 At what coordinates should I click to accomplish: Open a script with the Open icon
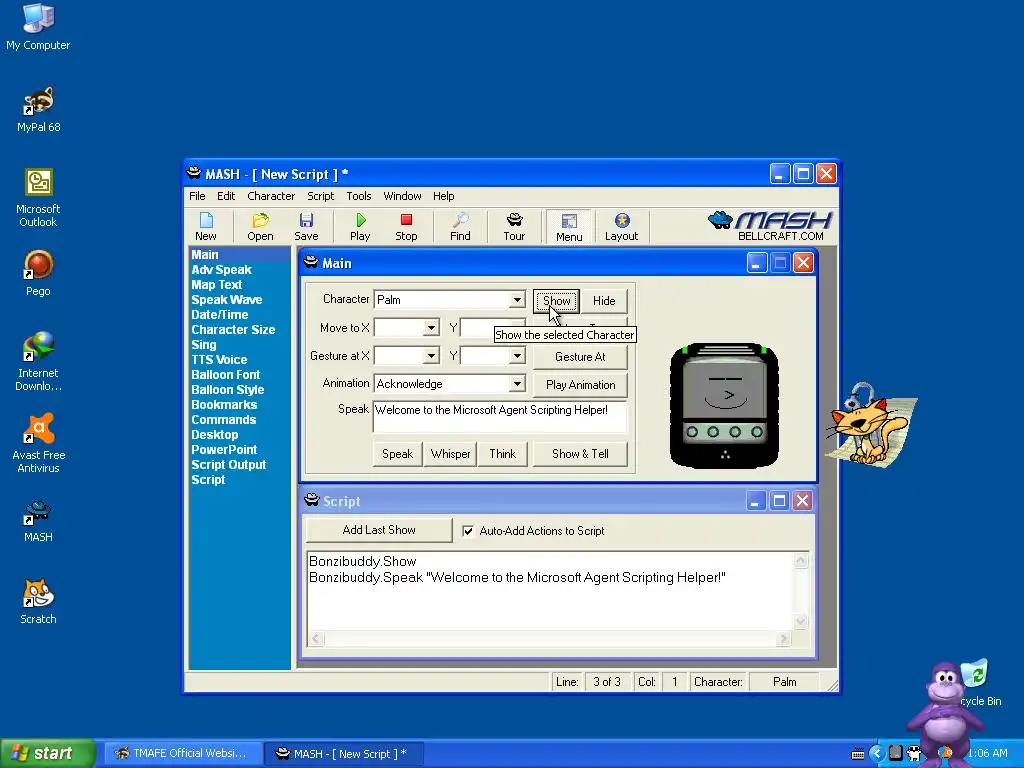point(260,227)
